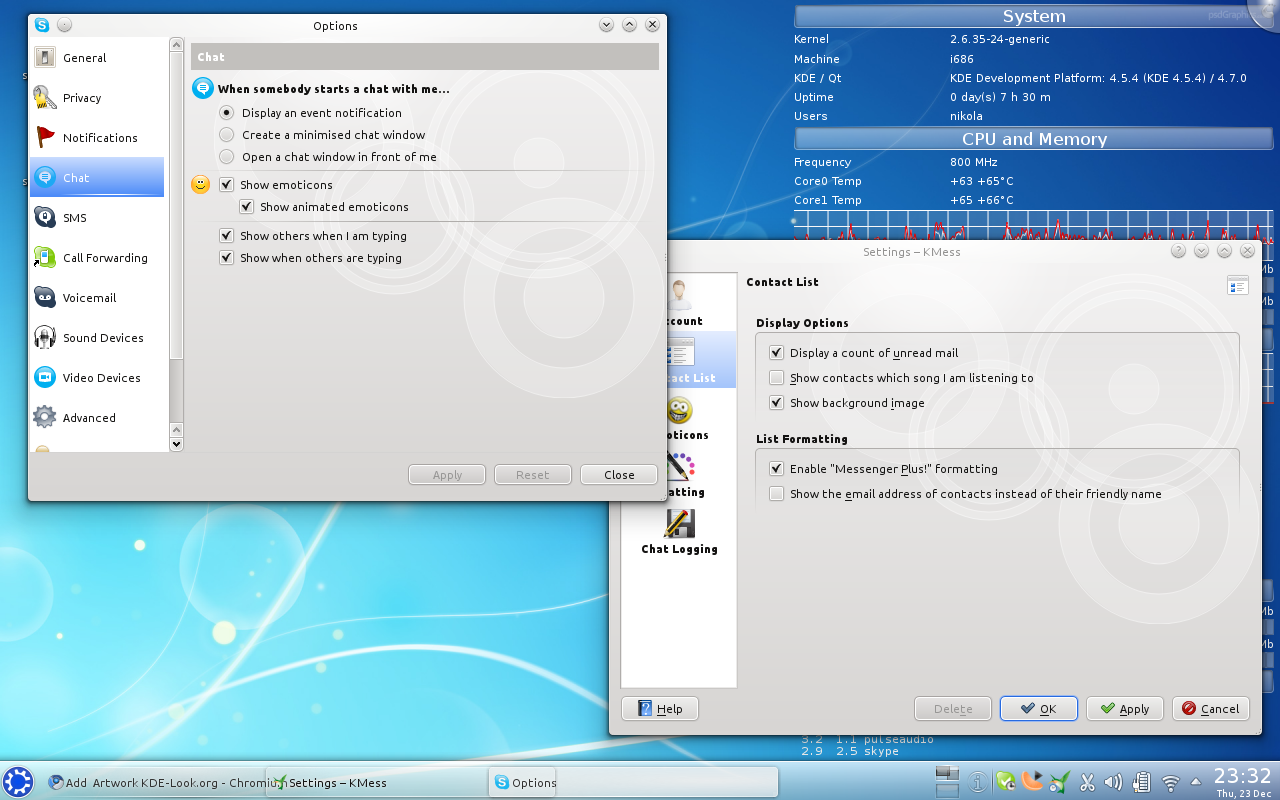Toggle Show animated emoticons checkbox
The width and height of the screenshot is (1280, 800).
(x=247, y=207)
